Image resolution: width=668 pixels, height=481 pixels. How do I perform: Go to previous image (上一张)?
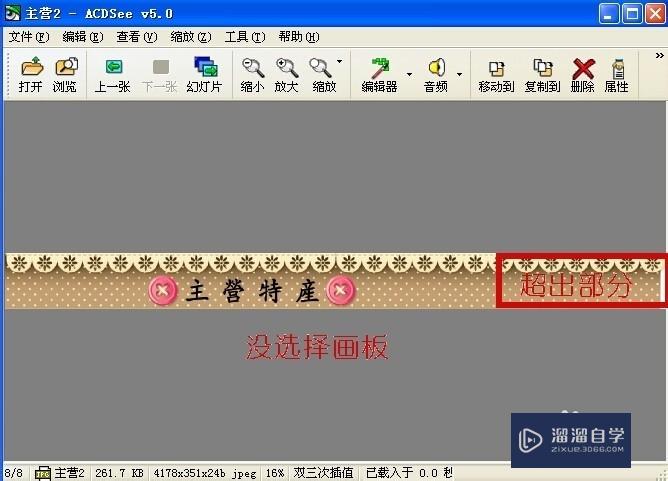click(x=112, y=75)
